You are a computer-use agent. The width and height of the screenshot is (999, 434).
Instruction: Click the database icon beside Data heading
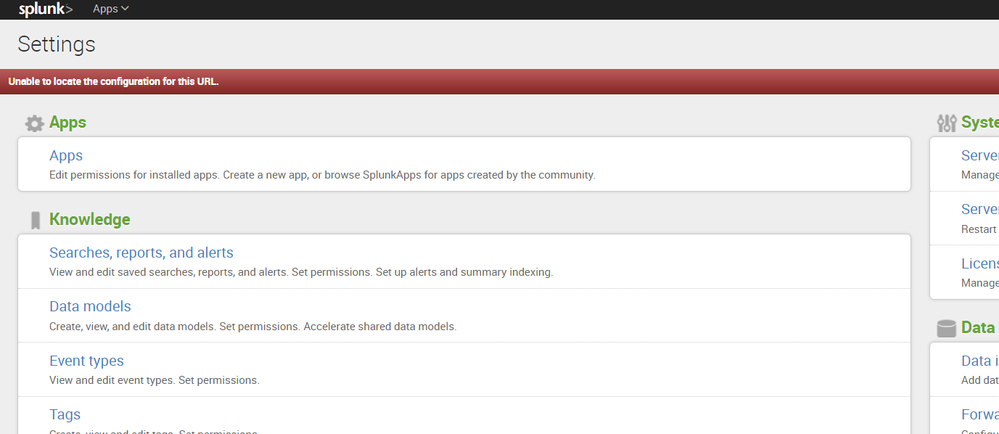point(946,328)
